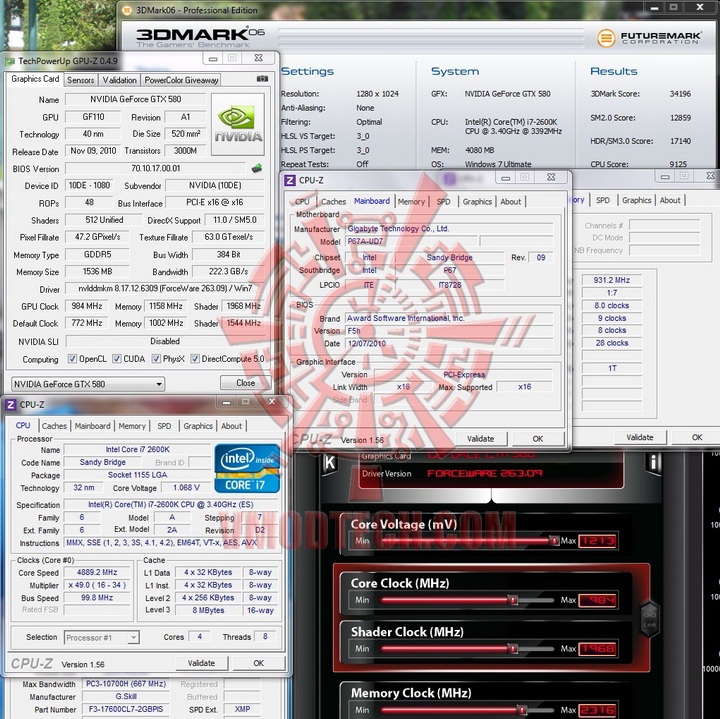Open About tab in the processor CPU-Z window
Screen dimensions: 720x719
coord(231,426)
